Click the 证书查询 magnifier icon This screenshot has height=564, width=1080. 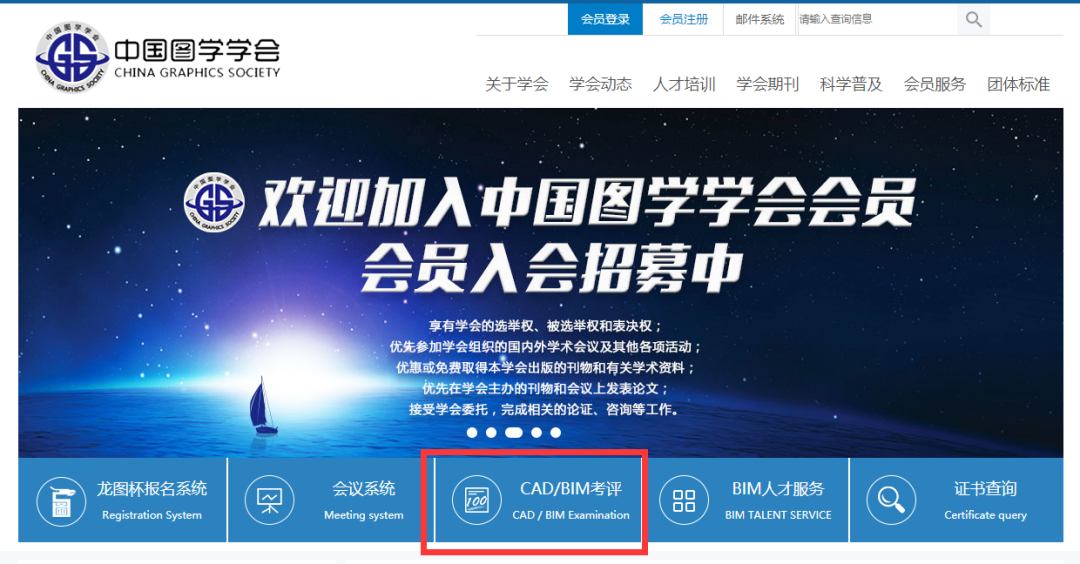[890, 501]
